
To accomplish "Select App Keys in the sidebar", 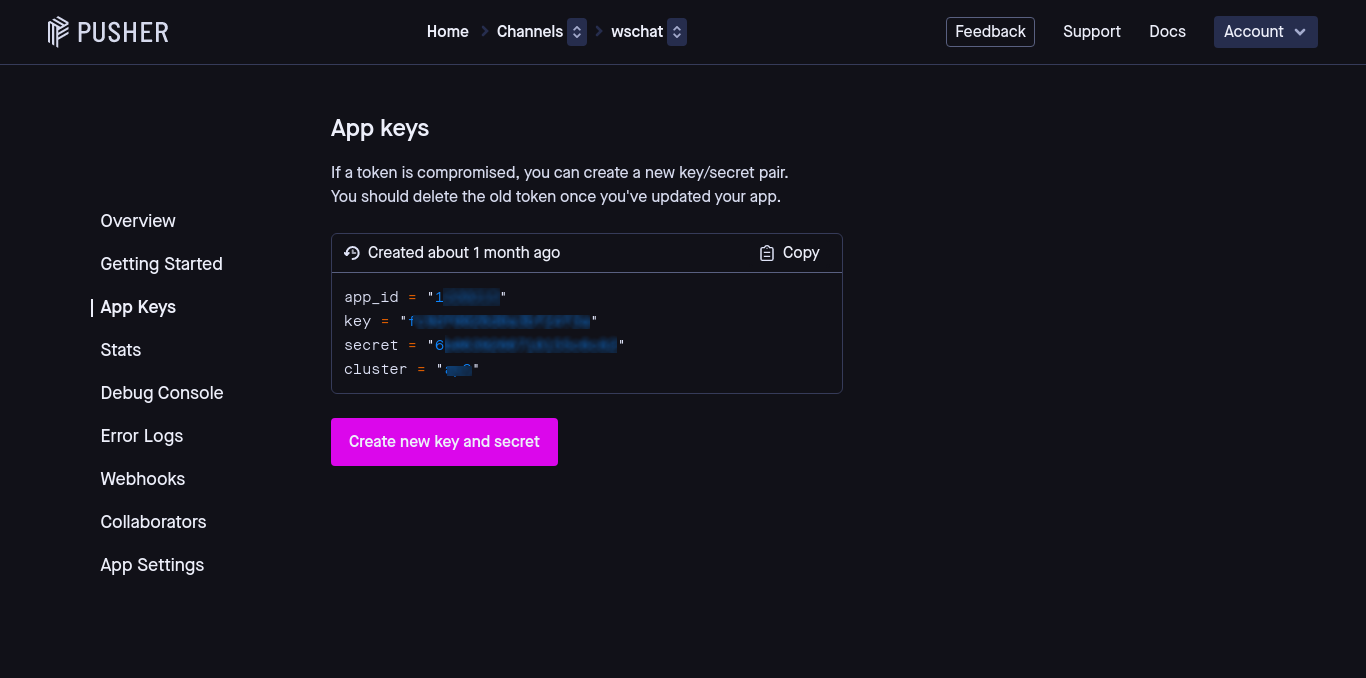I will 138,307.
